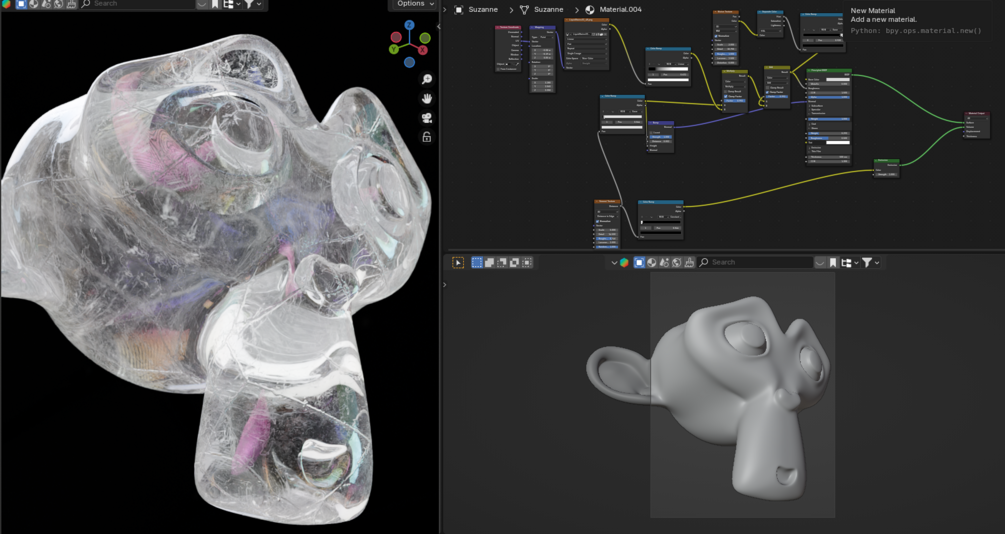Screen dimensions: 1005x534
Task: Click the Strength slider in the Bump node
Action: (x=660, y=137)
